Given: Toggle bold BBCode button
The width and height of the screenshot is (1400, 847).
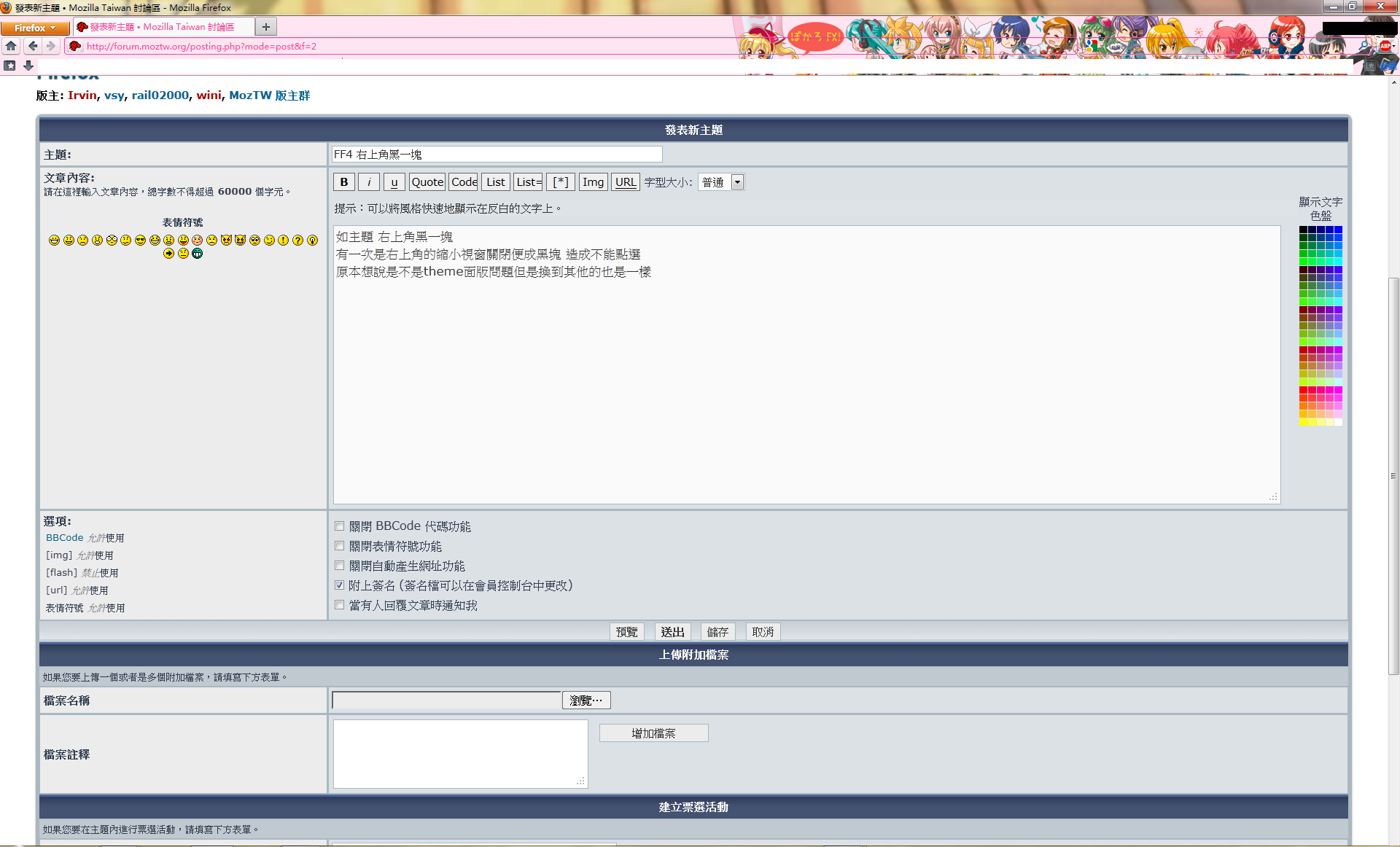Looking at the screenshot, I should [344, 182].
